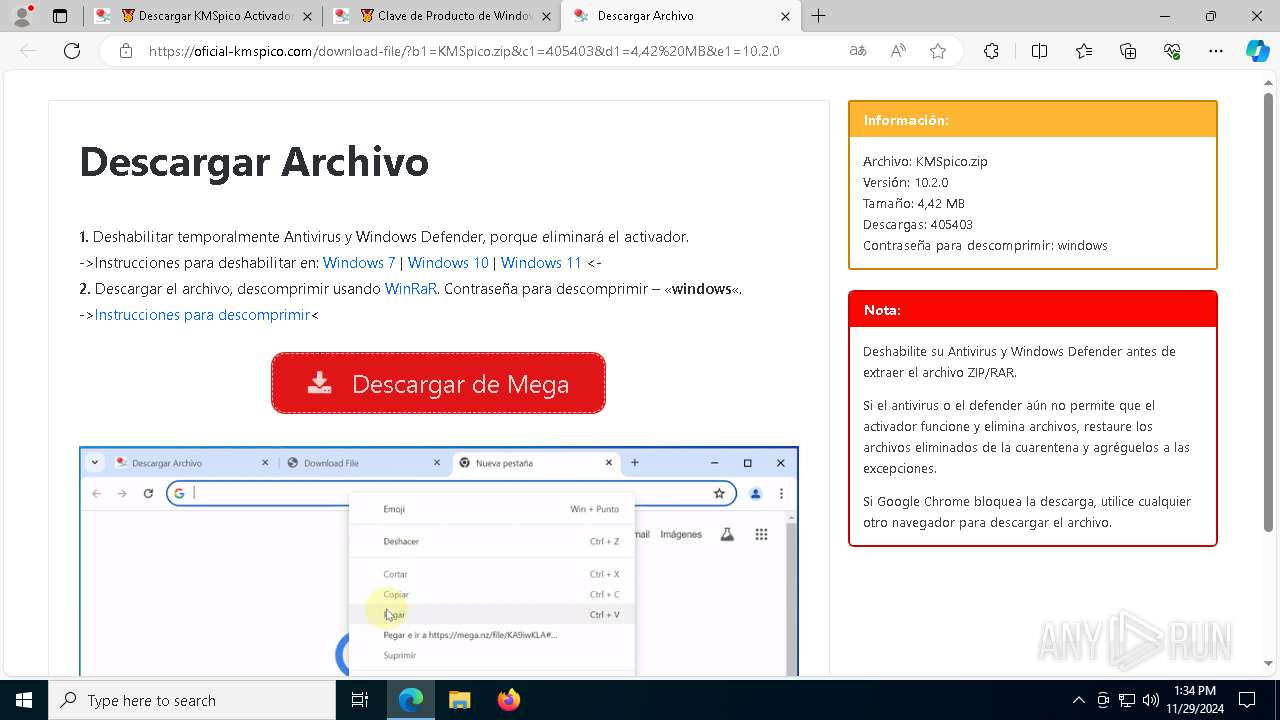Click the taskbar search box

[192, 700]
